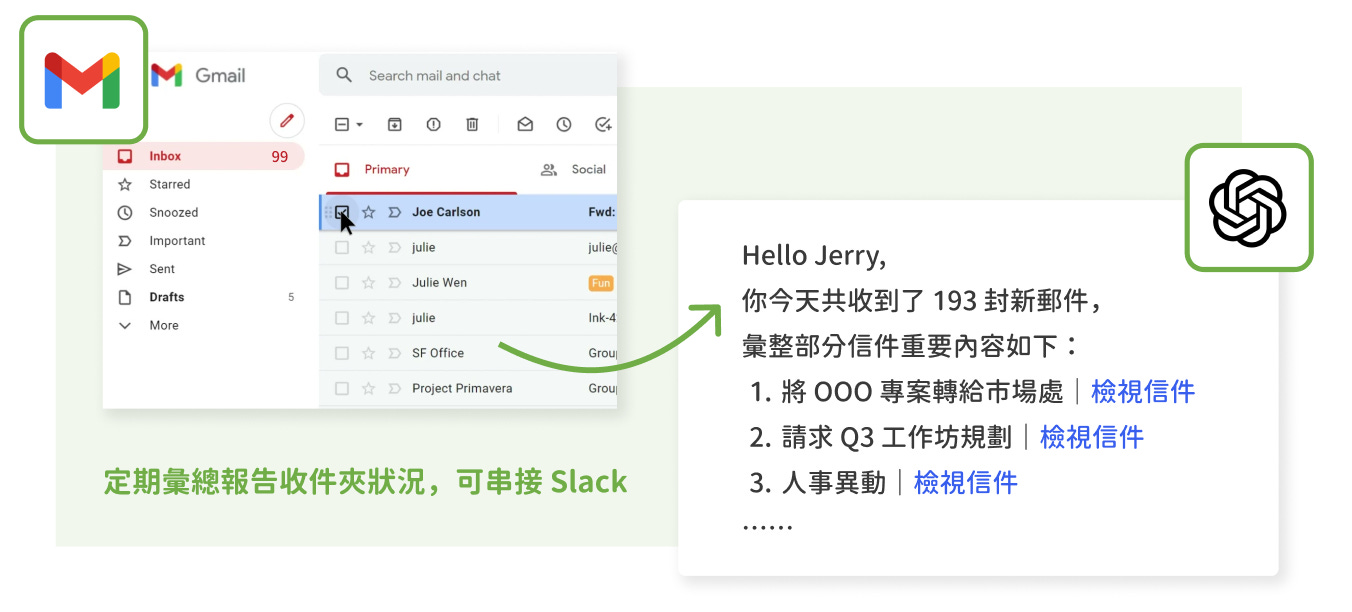Open the Joe Carlson email
Screen dimensions: 1352x612
click(469, 212)
